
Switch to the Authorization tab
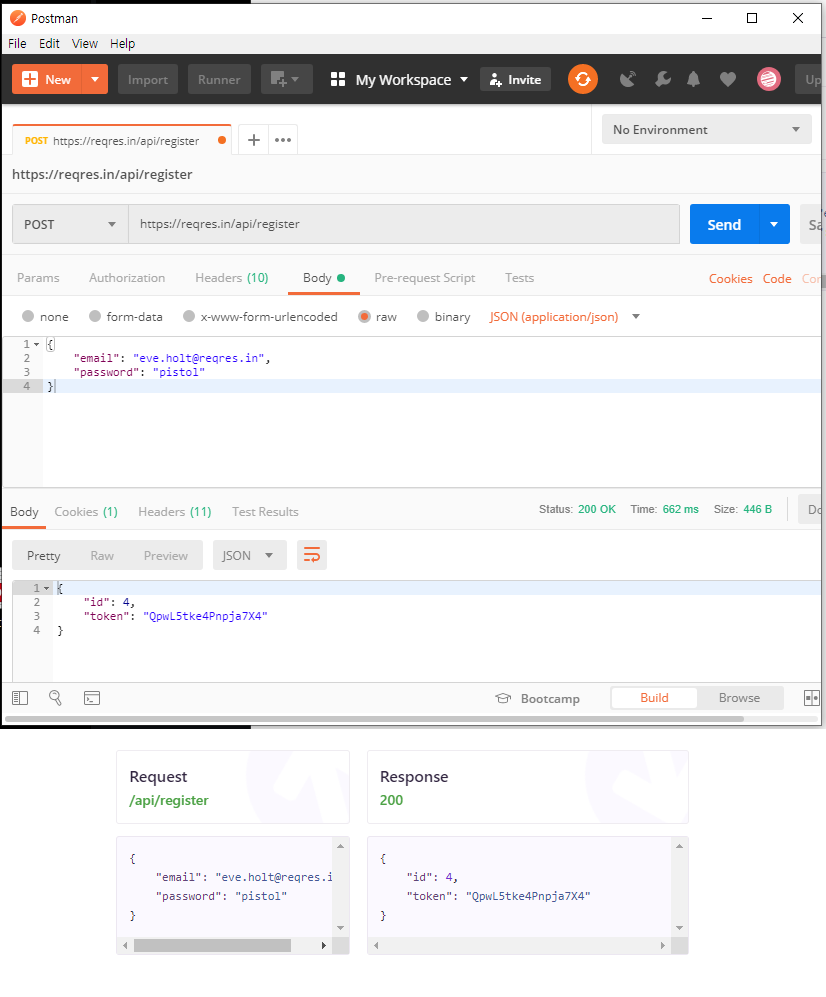coord(127,278)
